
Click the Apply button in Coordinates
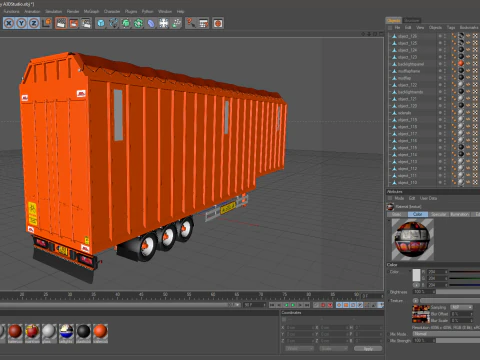368,349
